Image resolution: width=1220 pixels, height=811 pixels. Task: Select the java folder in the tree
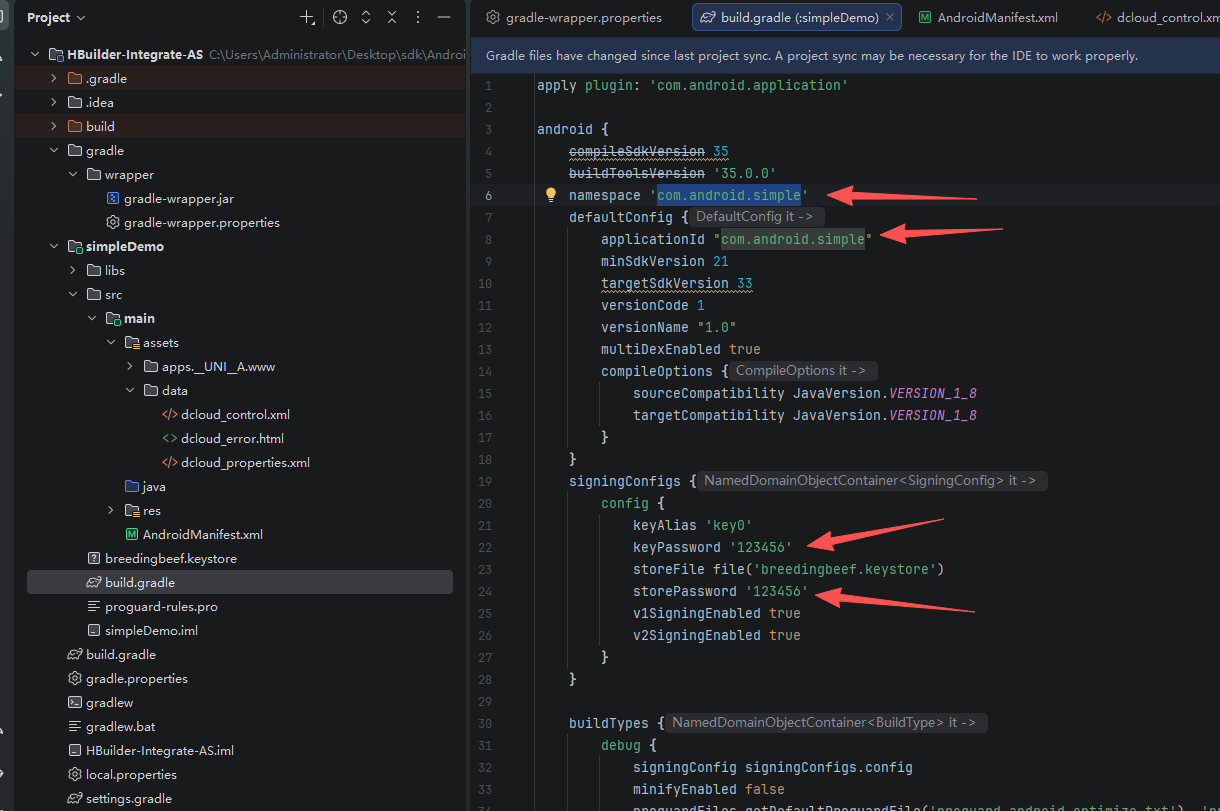(x=154, y=486)
